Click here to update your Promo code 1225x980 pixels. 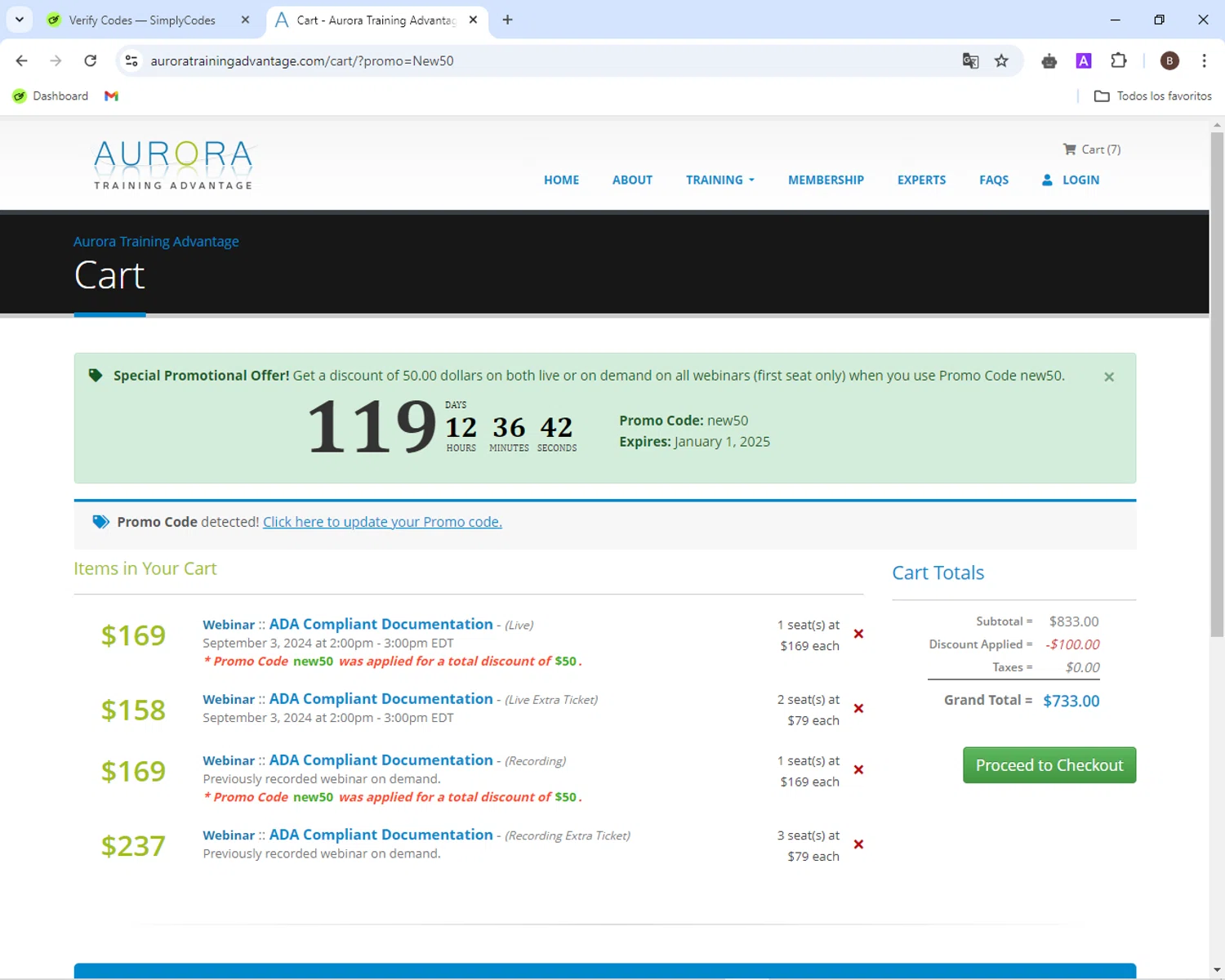click(x=382, y=522)
